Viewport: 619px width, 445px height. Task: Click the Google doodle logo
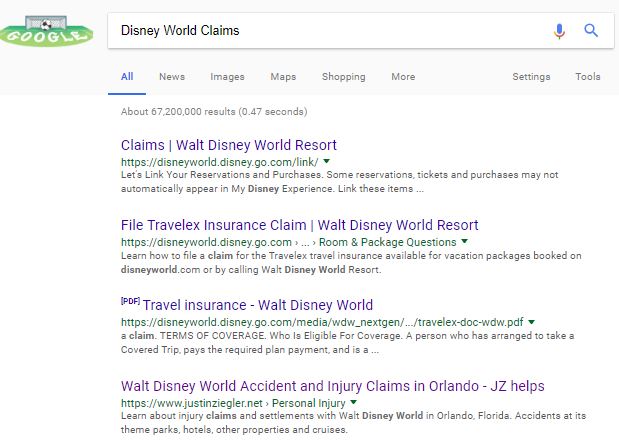point(47,32)
